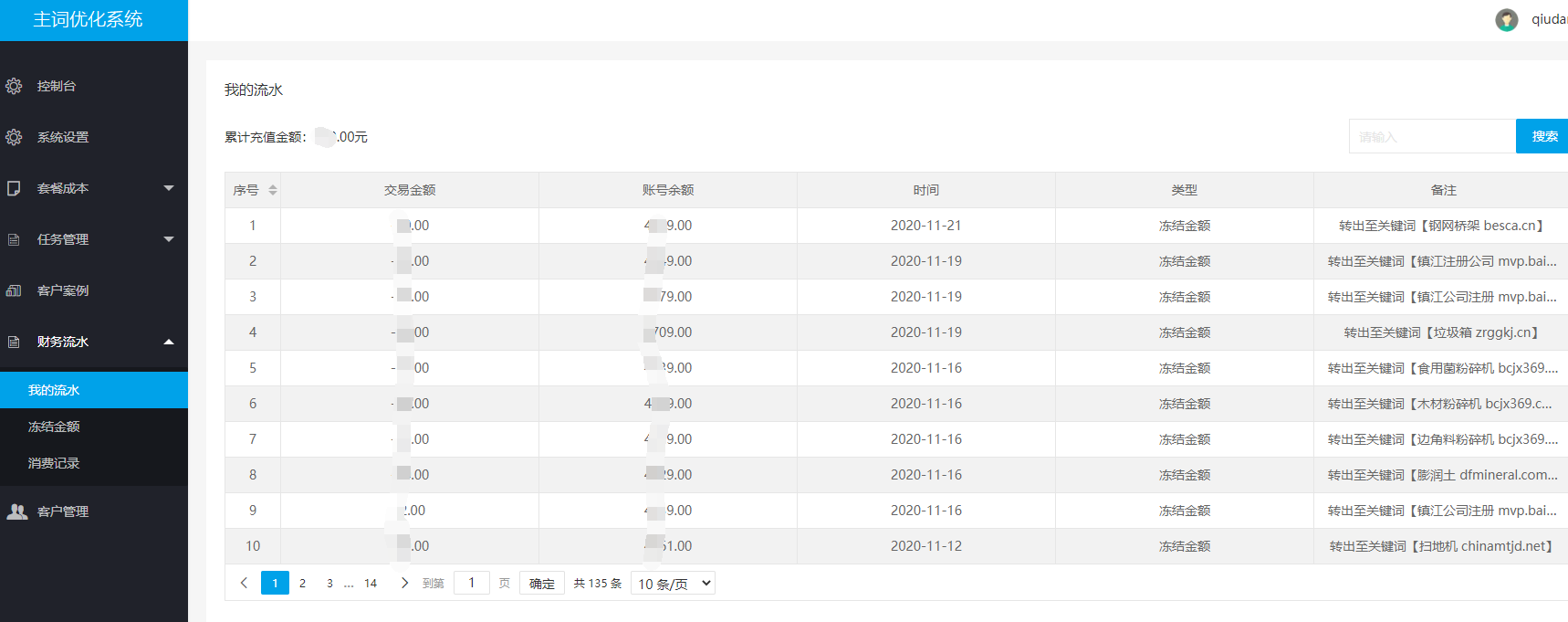This screenshot has width=1568, height=622.
Task: Click the 我的流水 page heading
Action: (254, 90)
